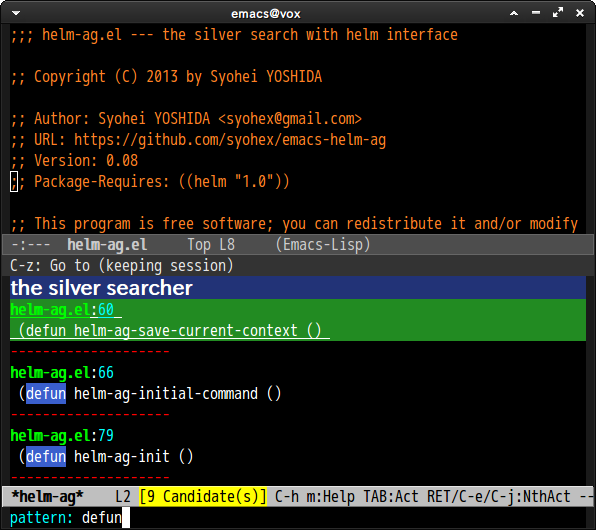Click the syohex@gmail.com email address
The image size is (596, 530).
click(290, 119)
